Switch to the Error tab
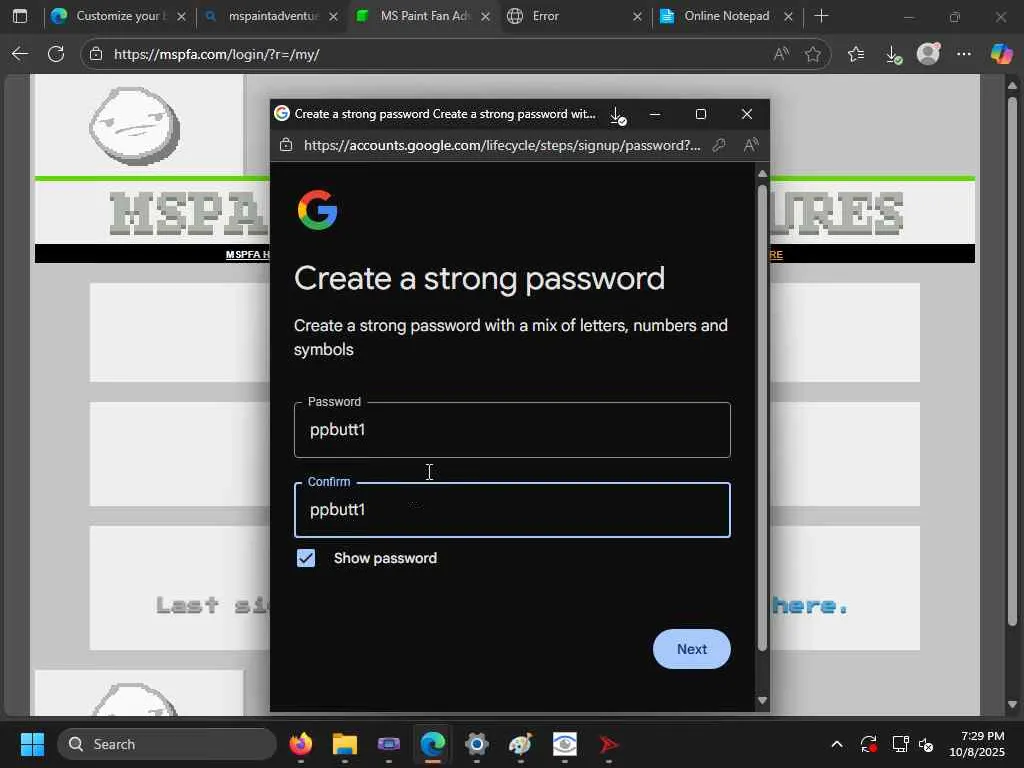The width and height of the screenshot is (1024, 768). 575,16
